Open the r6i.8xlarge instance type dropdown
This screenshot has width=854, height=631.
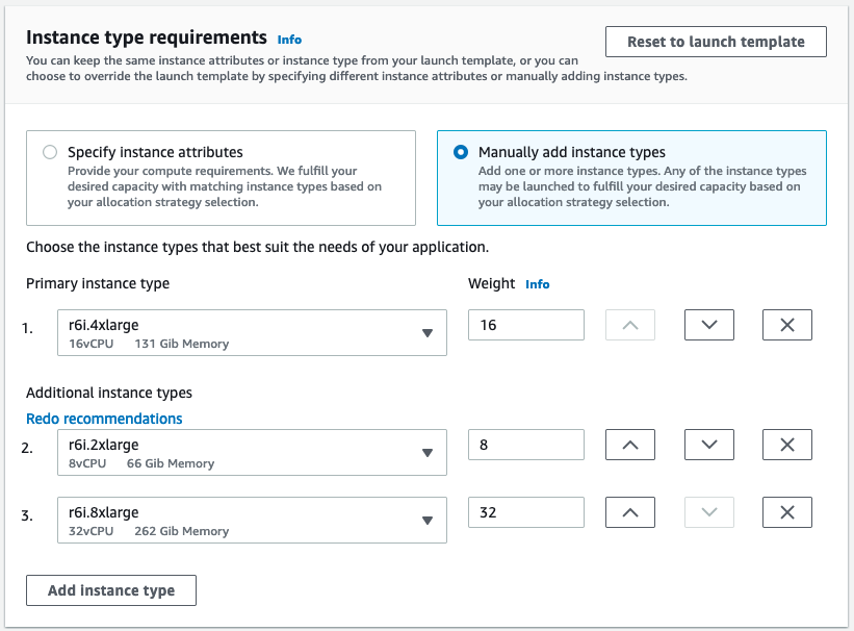tap(252, 521)
